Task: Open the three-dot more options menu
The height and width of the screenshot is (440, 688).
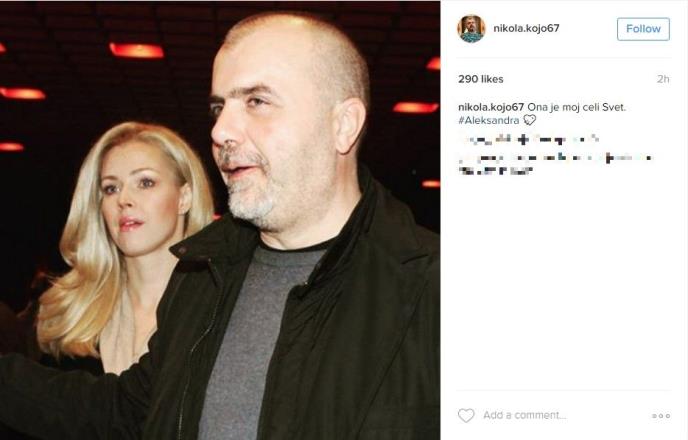Action: pyautogui.click(x=661, y=415)
